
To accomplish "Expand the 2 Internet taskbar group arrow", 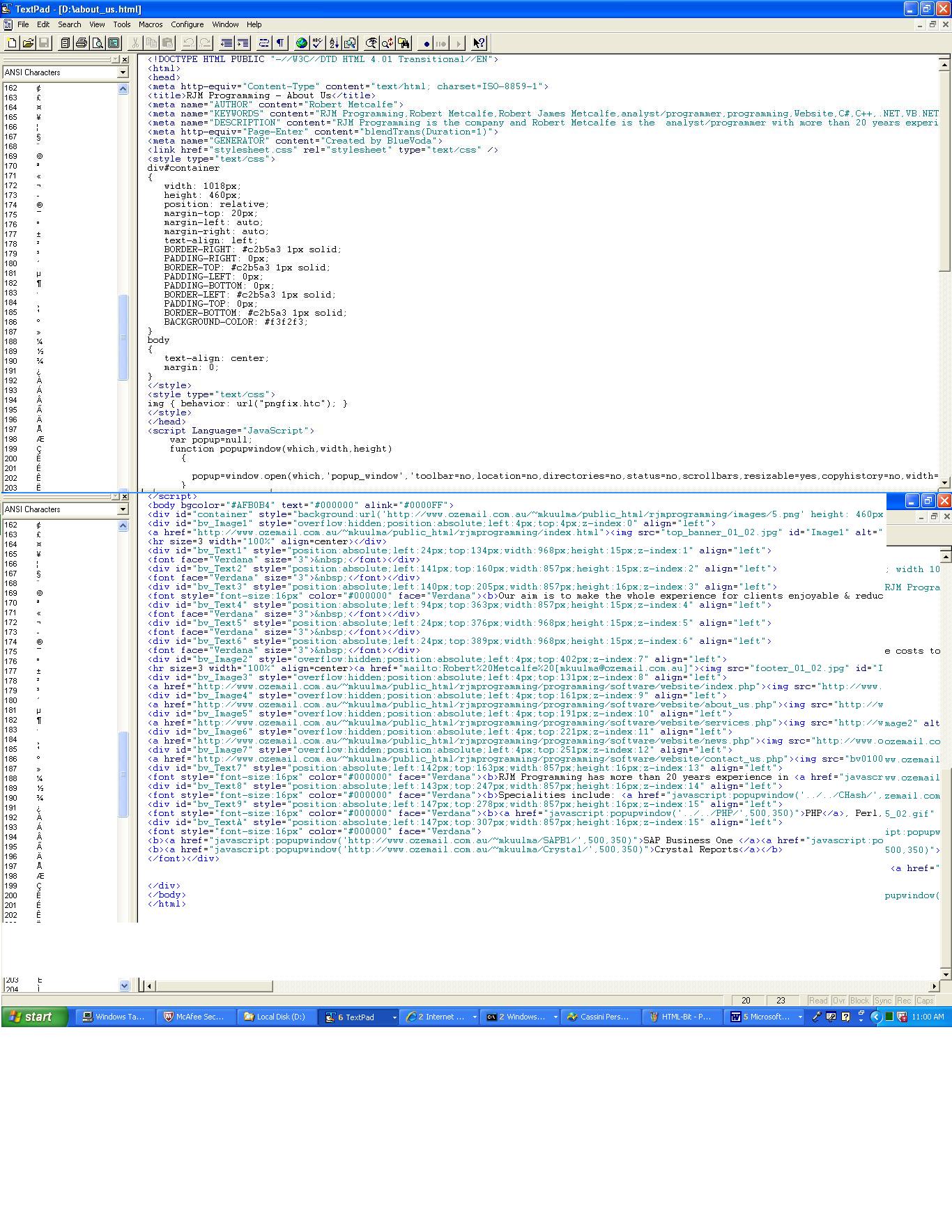I will (x=475, y=1017).
